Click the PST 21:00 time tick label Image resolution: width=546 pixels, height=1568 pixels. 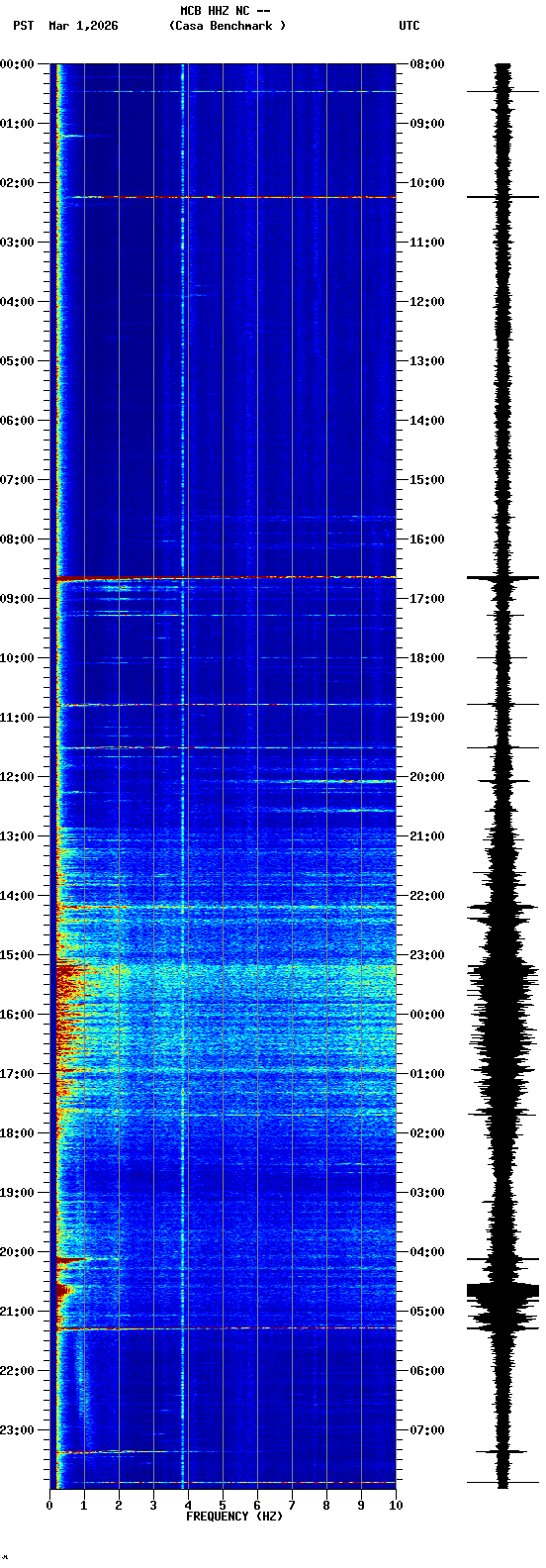(16, 1312)
